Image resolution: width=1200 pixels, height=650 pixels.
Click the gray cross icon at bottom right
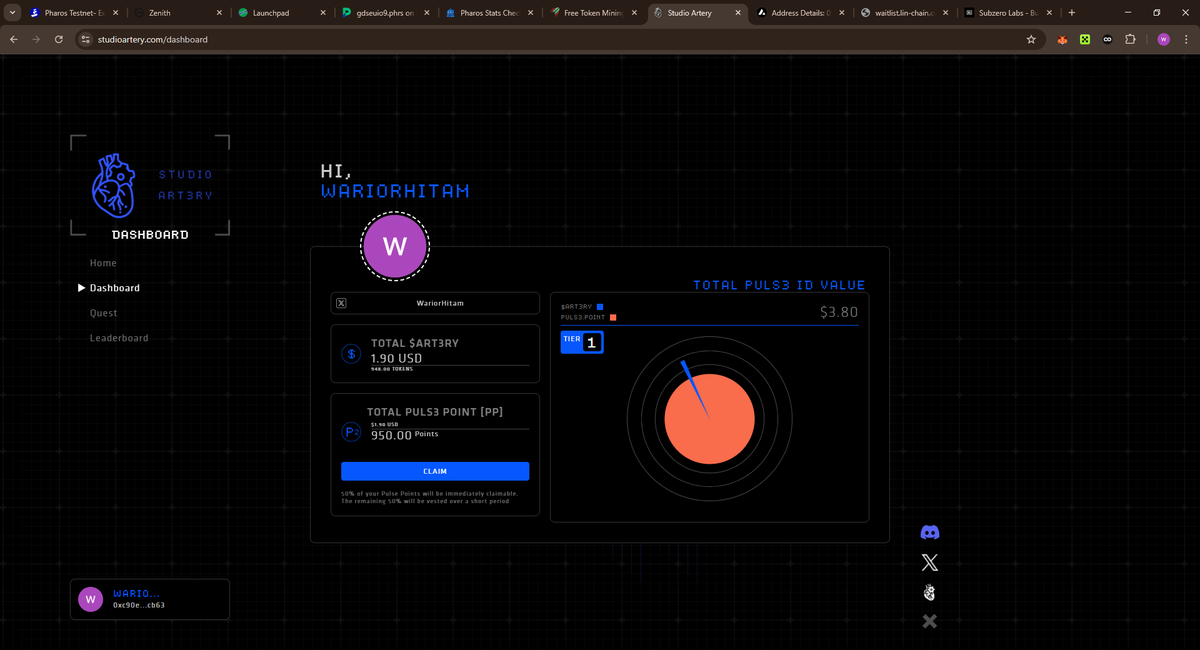pos(930,622)
